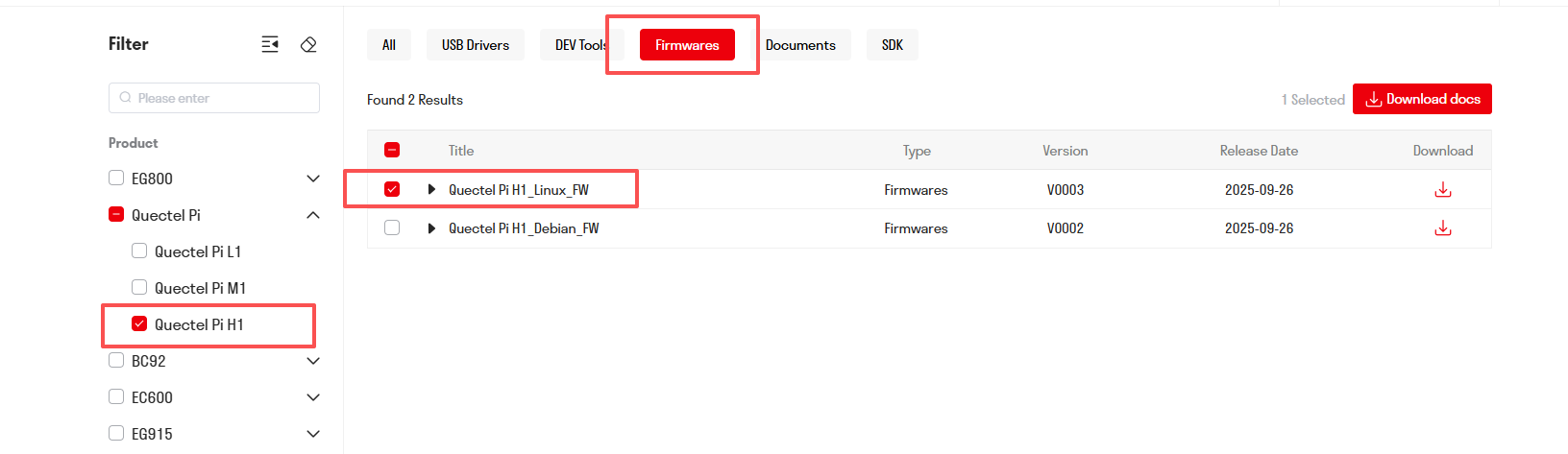Click the collapse filter panel icon
1568x454 pixels.
point(270,44)
